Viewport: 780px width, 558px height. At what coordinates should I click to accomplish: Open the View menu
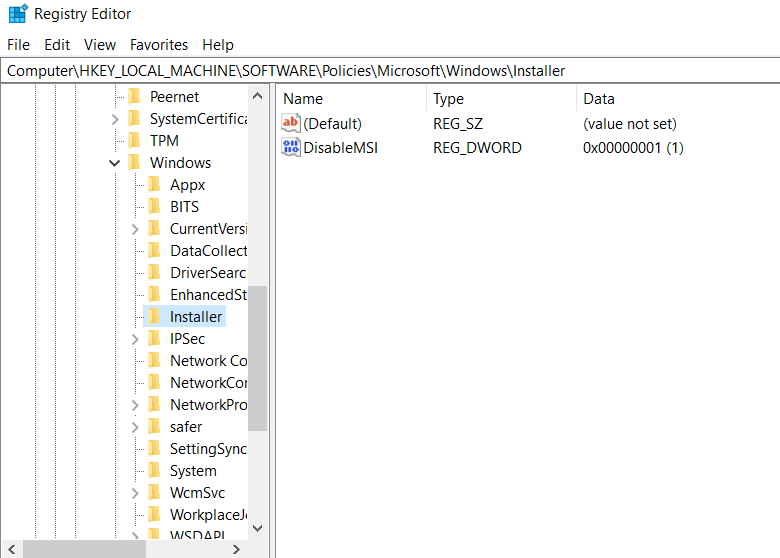99,45
